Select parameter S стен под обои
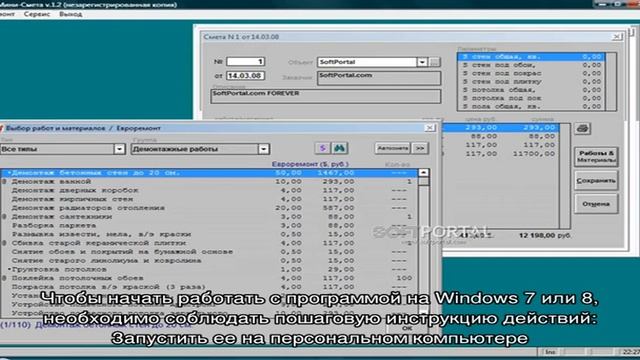Viewport: 640px width, 360px height. pos(531,65)
